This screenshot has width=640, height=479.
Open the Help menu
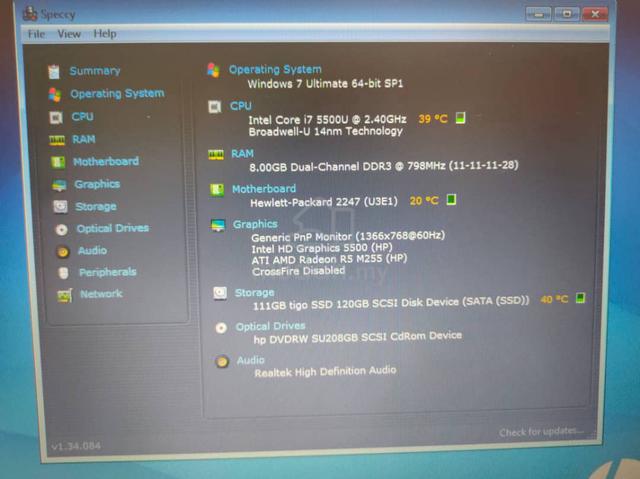pyautogui.click(x=104, y=33)
